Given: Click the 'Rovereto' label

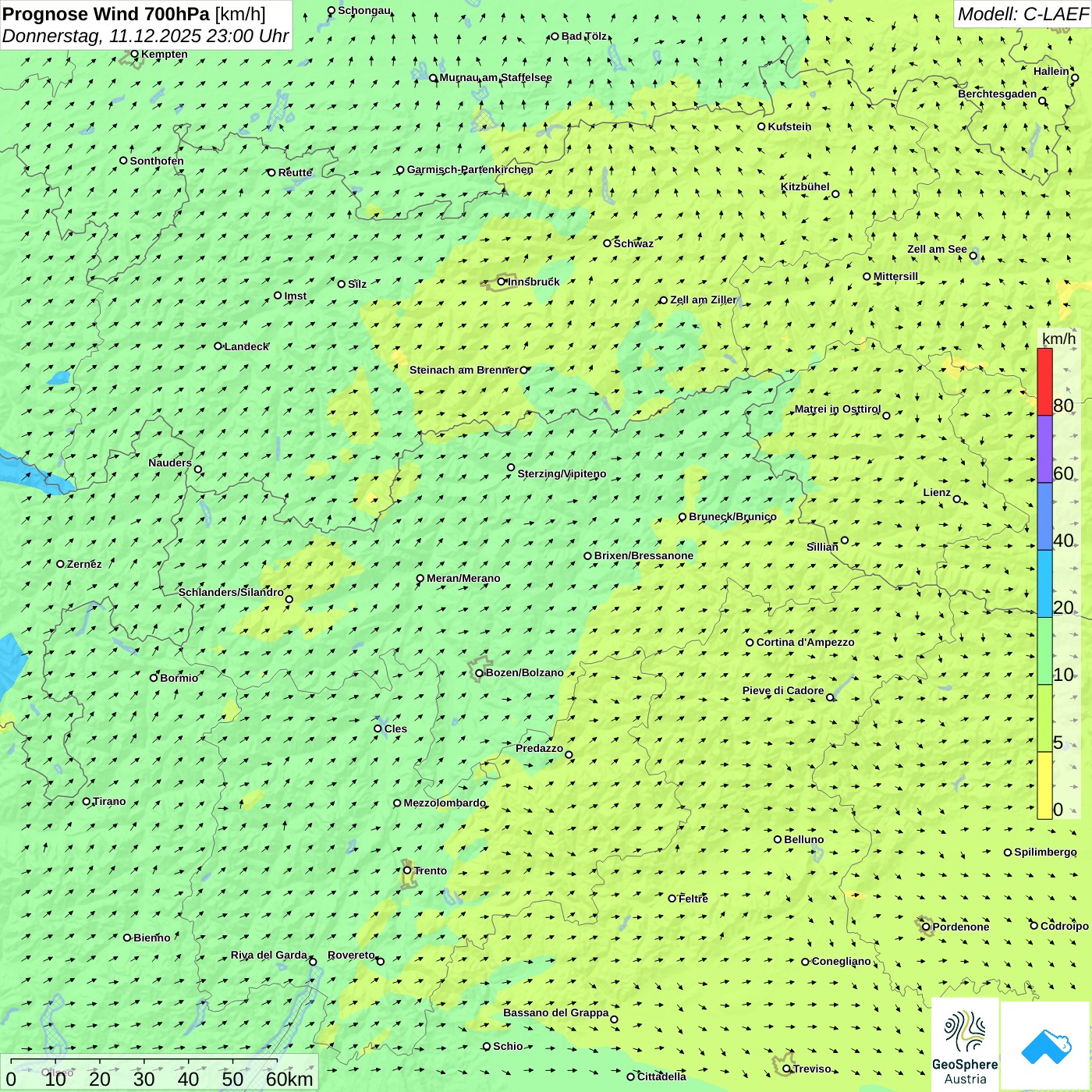Looking at the screenshot, I should [x=351, y=955].
